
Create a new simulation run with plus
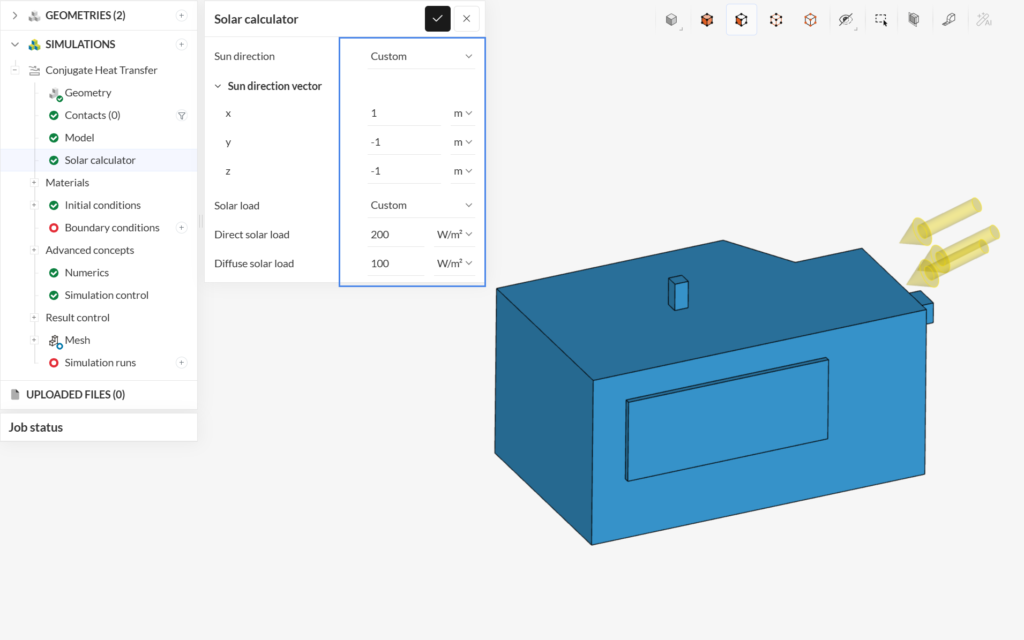click(182, 362)
